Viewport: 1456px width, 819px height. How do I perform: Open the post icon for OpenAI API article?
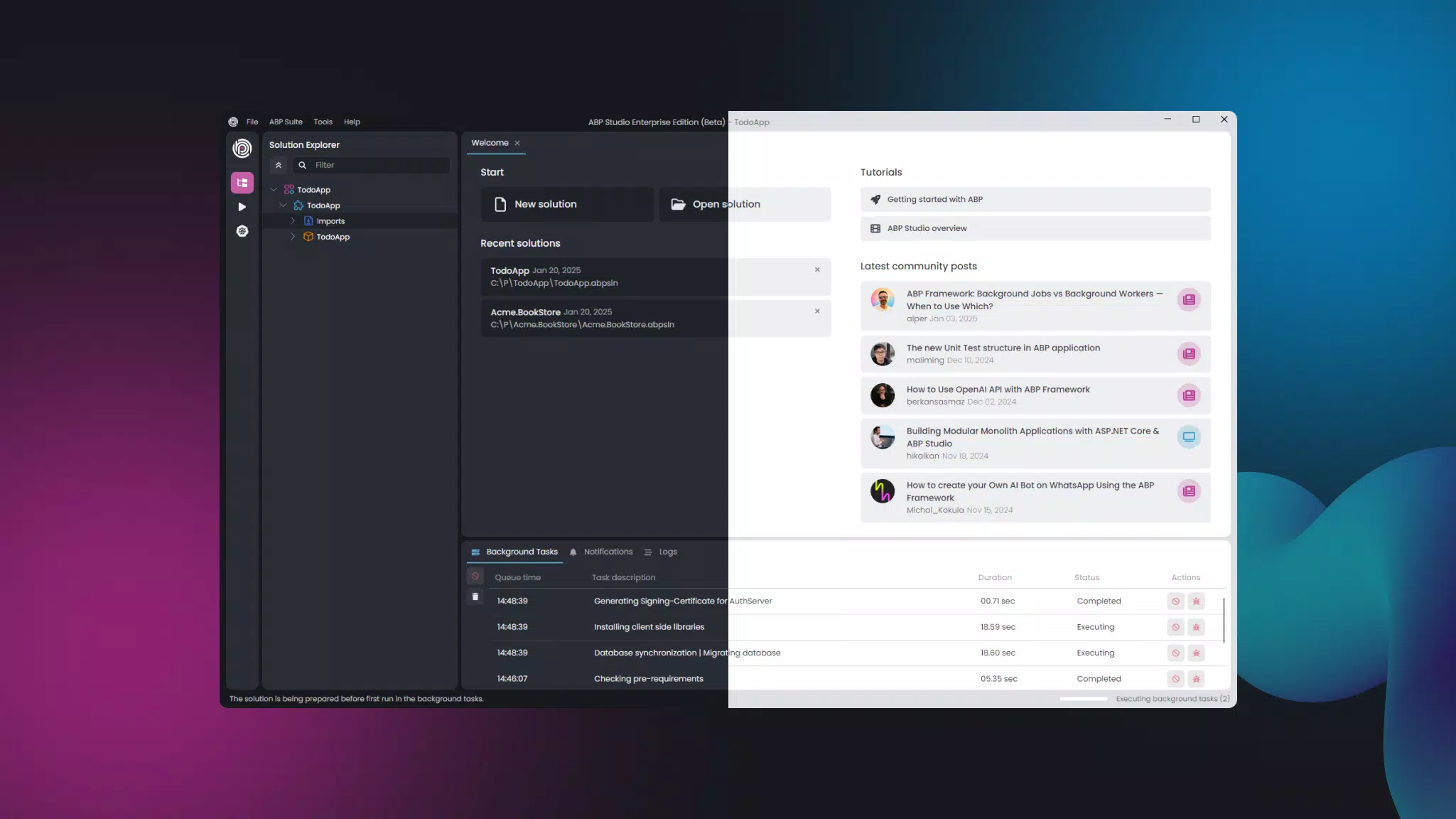[x=1189, y=395]
